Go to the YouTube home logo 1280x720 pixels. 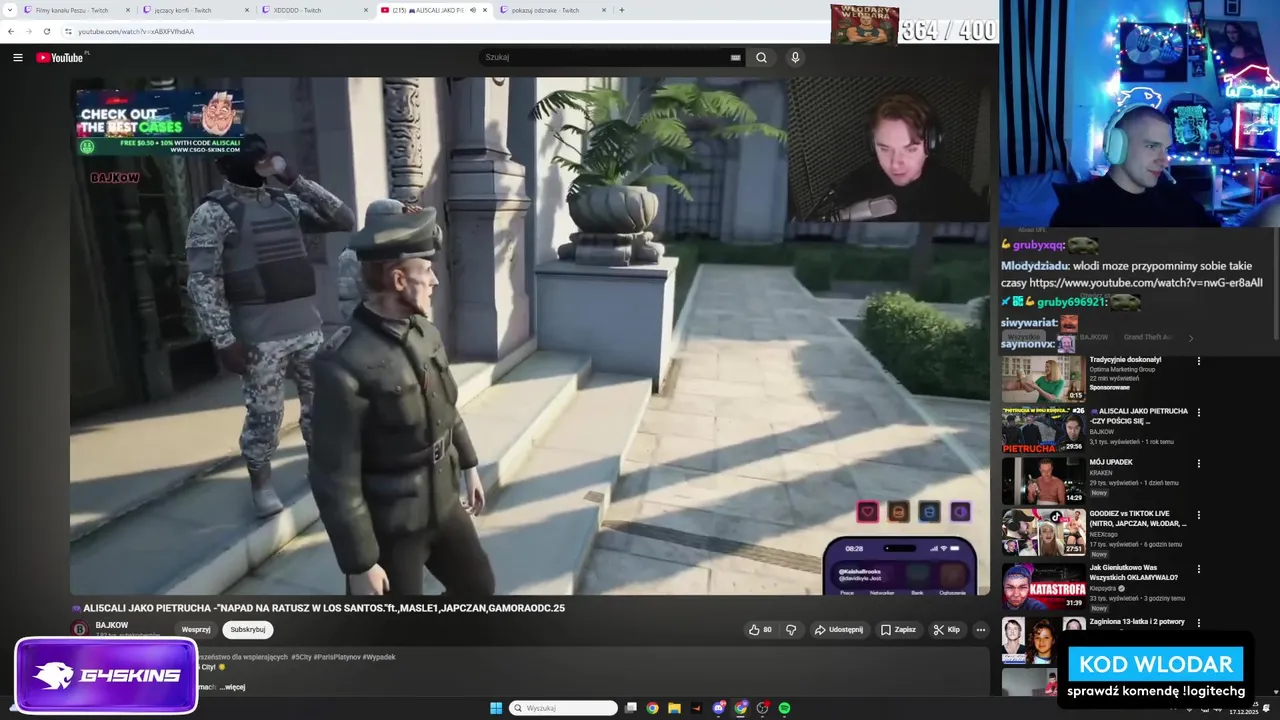(x=60, y=57)
